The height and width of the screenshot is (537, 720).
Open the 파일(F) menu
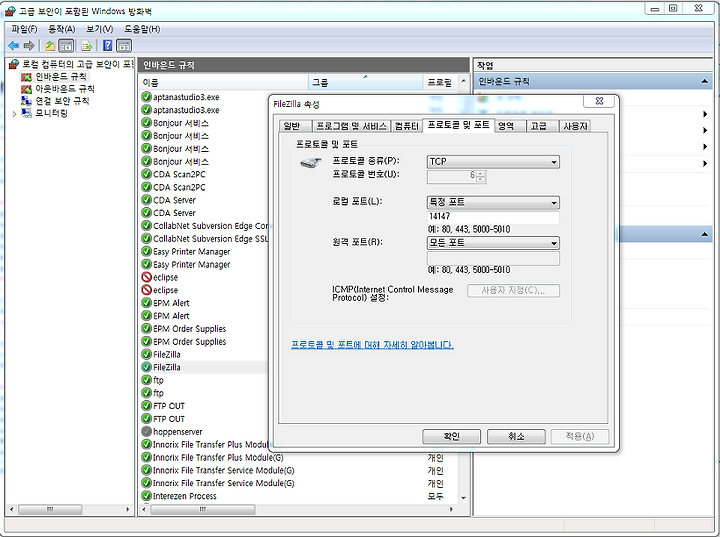[x=24, y=29]
